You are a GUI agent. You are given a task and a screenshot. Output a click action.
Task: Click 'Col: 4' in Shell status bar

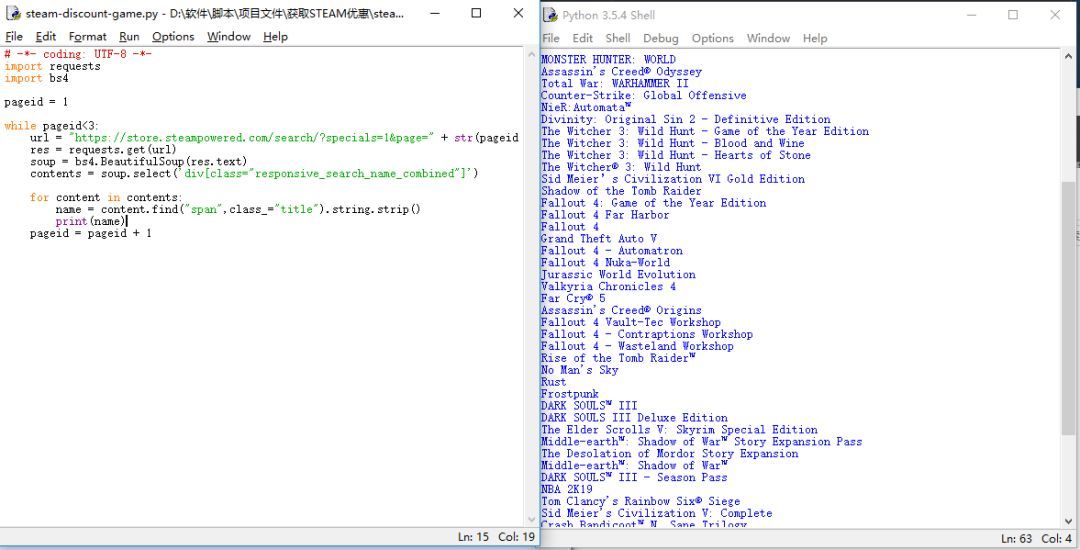pyautogui.click(x=1057, y=538)
